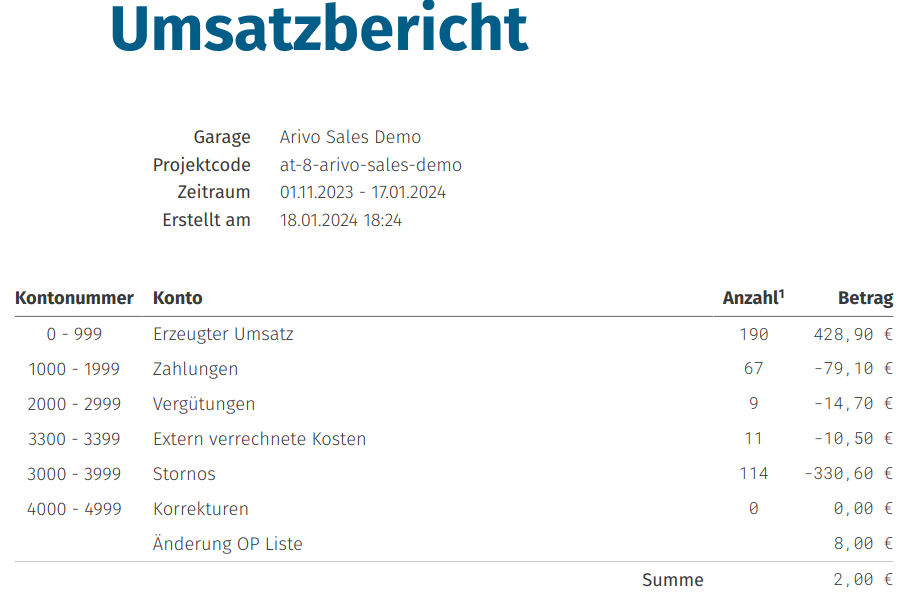Click the 428,90 € amount
The width and height of the screenshot is (901, 598).
point(853,334)
